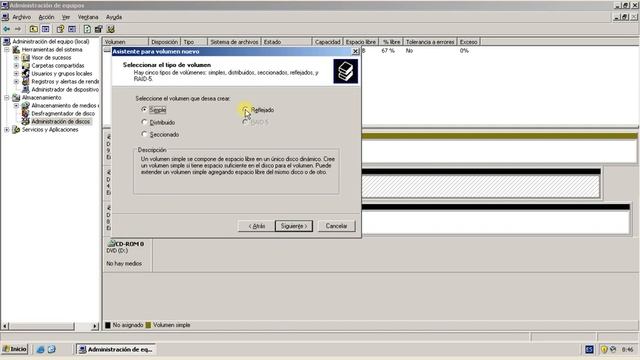Screen dimensions: 640x360
Task: Click the Inicio start button
Action: click(15, 349)
